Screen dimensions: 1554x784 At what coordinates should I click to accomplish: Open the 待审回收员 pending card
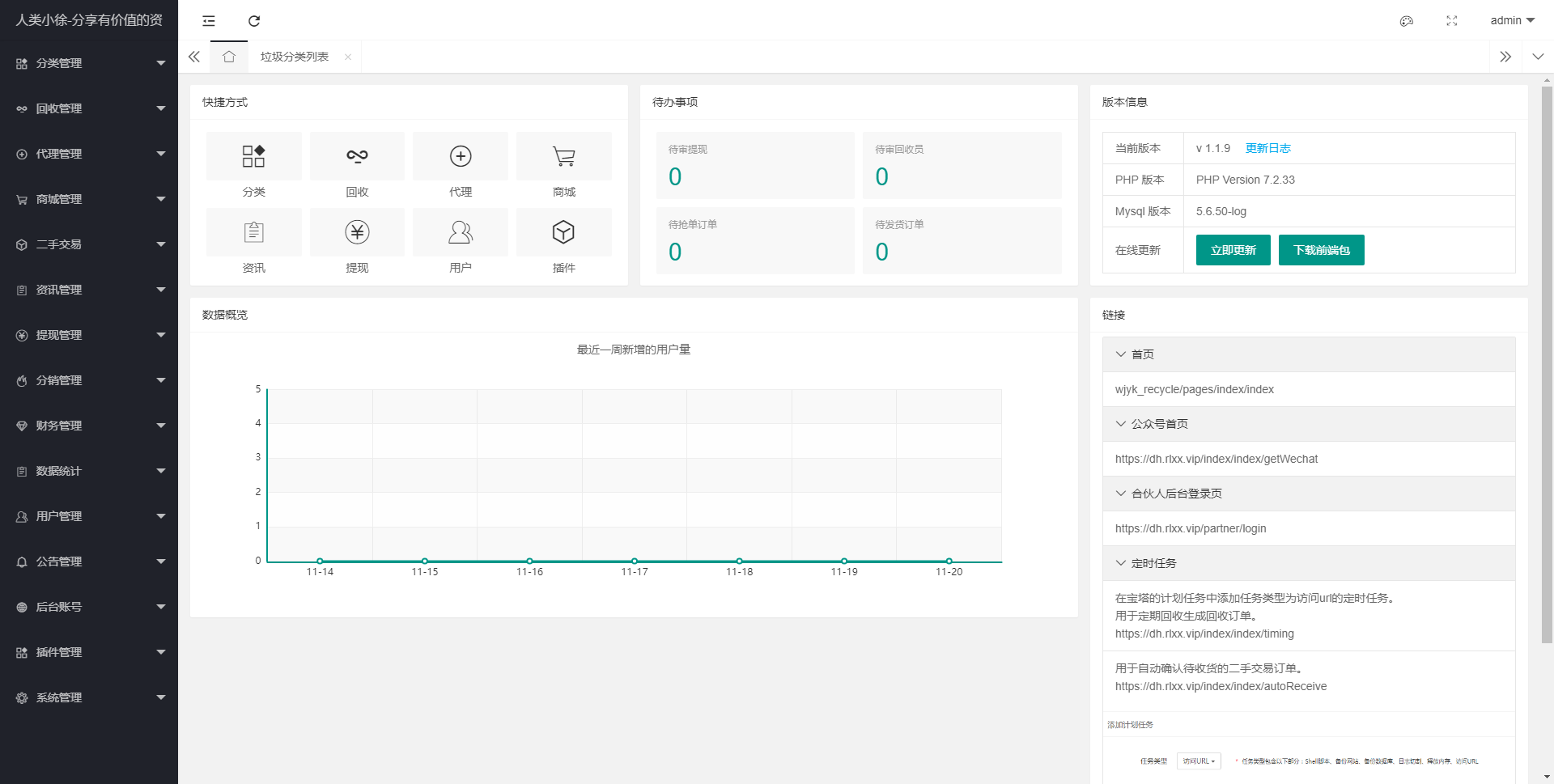point(962,165)
